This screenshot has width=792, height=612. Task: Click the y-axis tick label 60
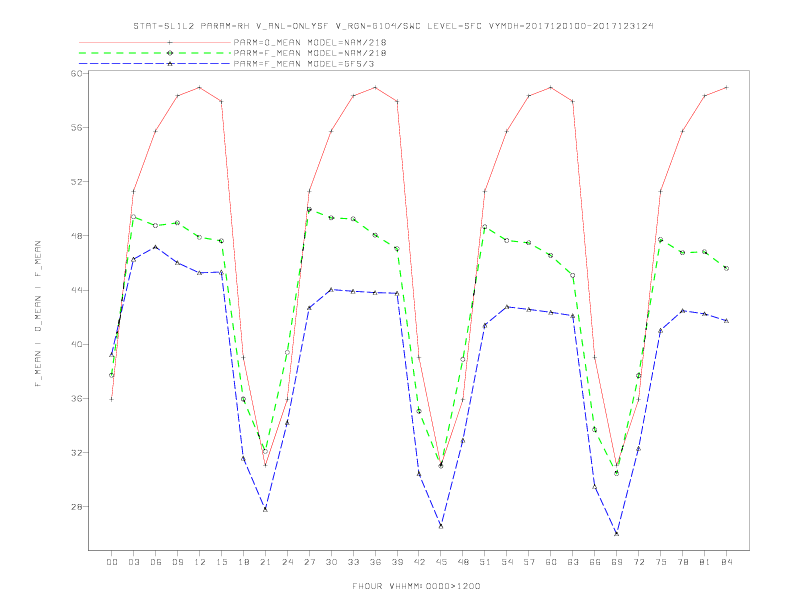(76, 74)
